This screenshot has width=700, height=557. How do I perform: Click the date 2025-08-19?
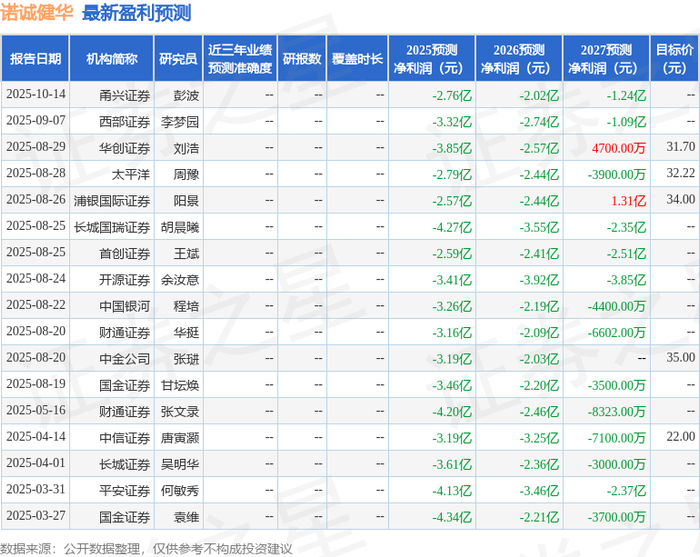click(36, 384)
